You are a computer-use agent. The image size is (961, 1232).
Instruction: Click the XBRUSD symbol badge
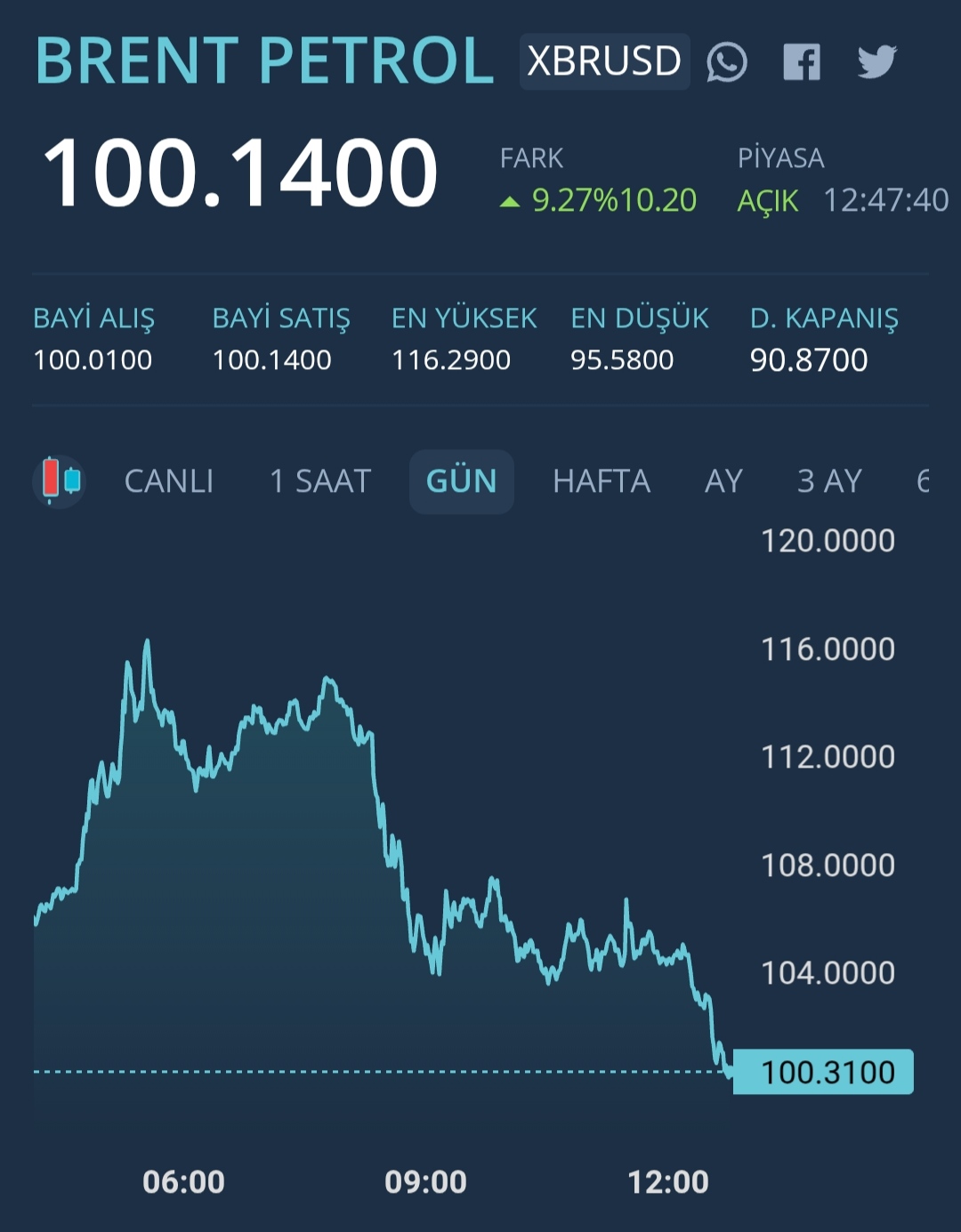pos(604,61)
